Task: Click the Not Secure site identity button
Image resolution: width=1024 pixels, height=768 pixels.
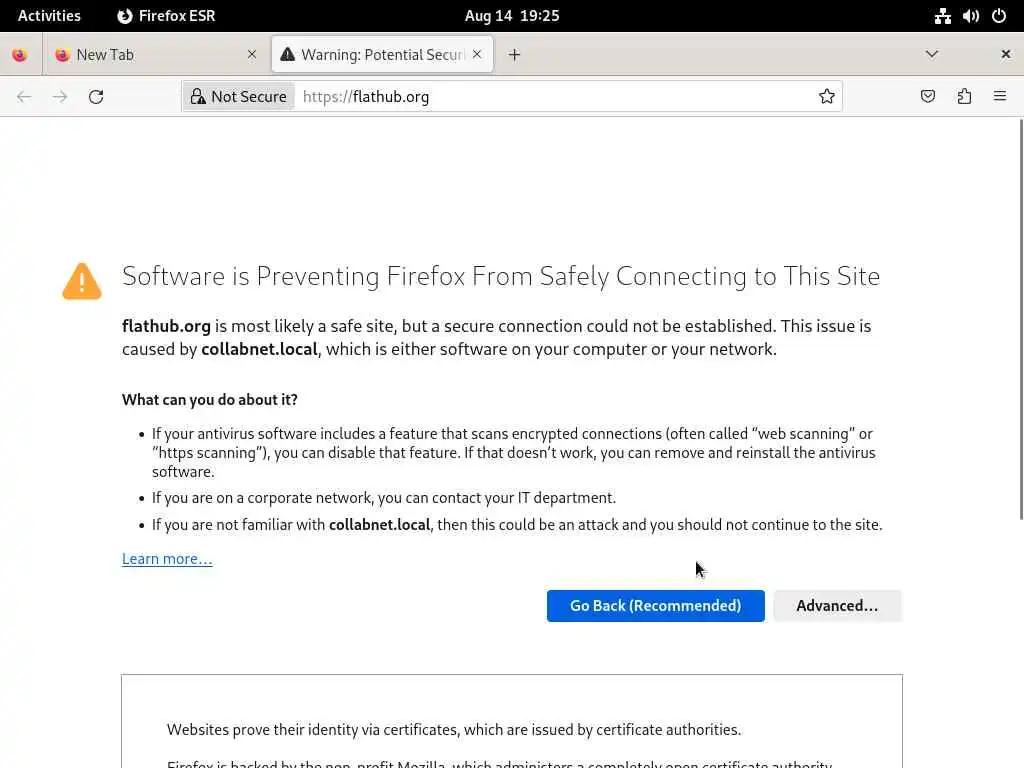Action: tap(238, 97)
